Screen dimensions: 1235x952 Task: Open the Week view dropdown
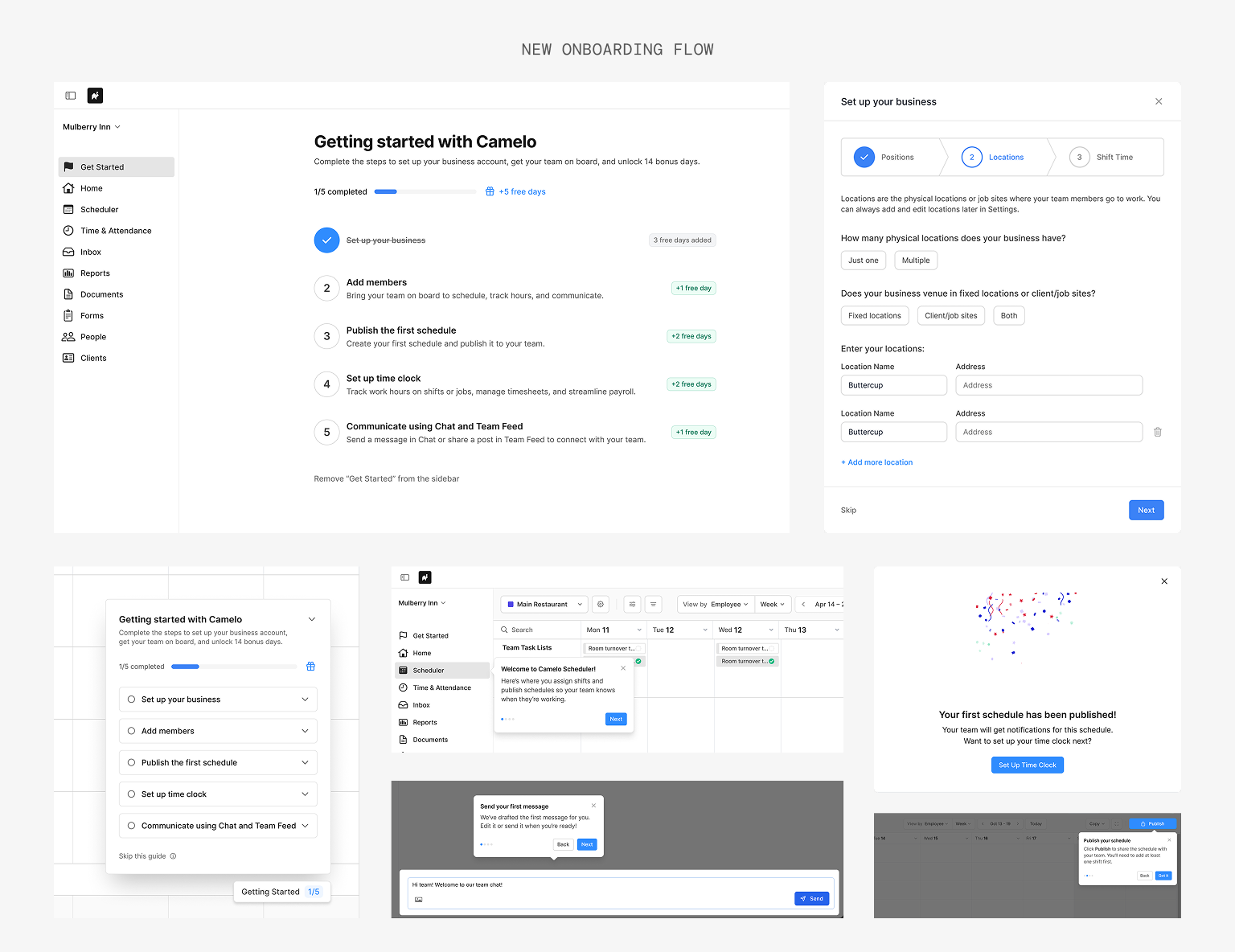tap(773, 604)
